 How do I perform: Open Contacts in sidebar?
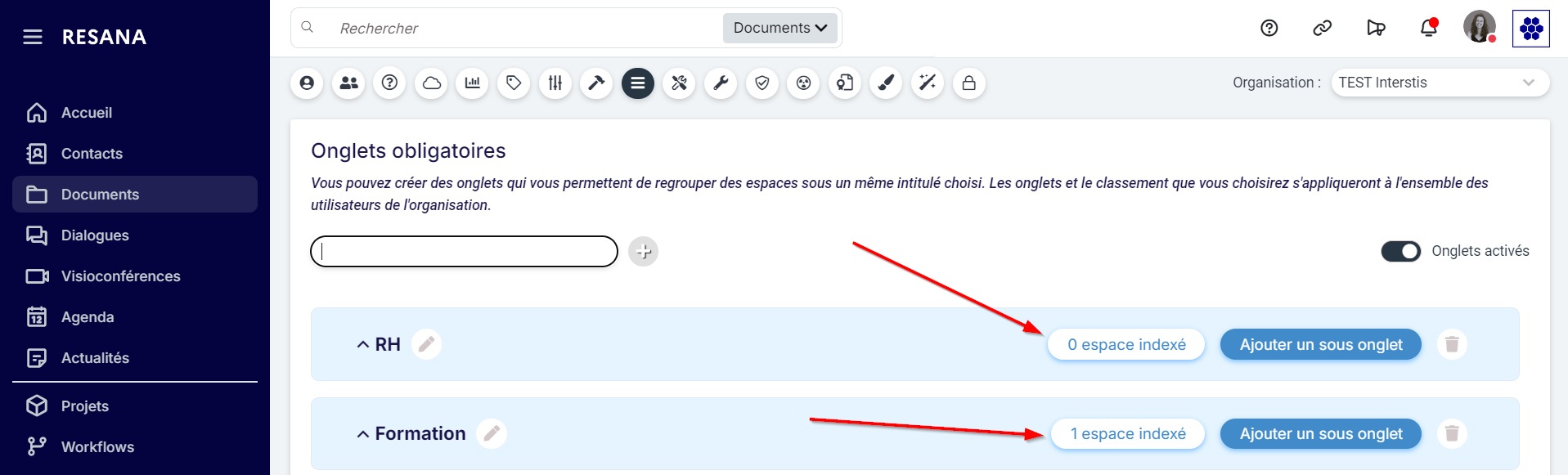(x=135, y=154)
